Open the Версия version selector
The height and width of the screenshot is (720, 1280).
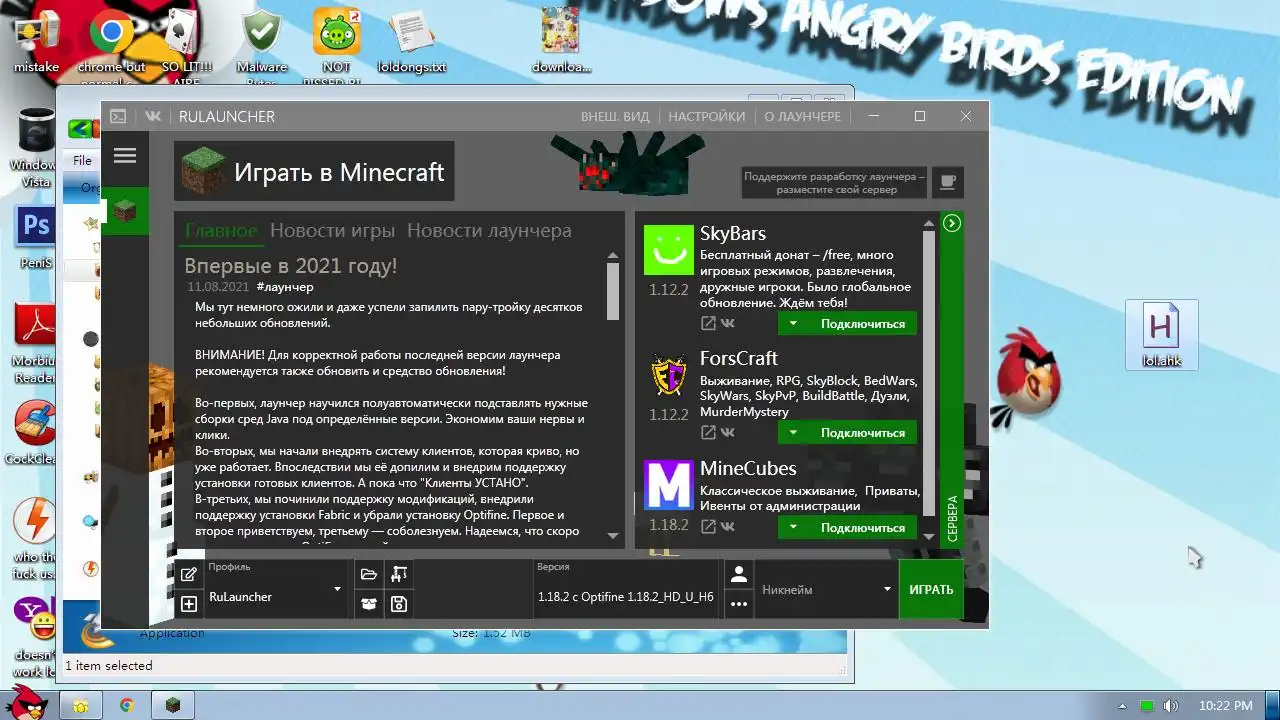[627, 589]
